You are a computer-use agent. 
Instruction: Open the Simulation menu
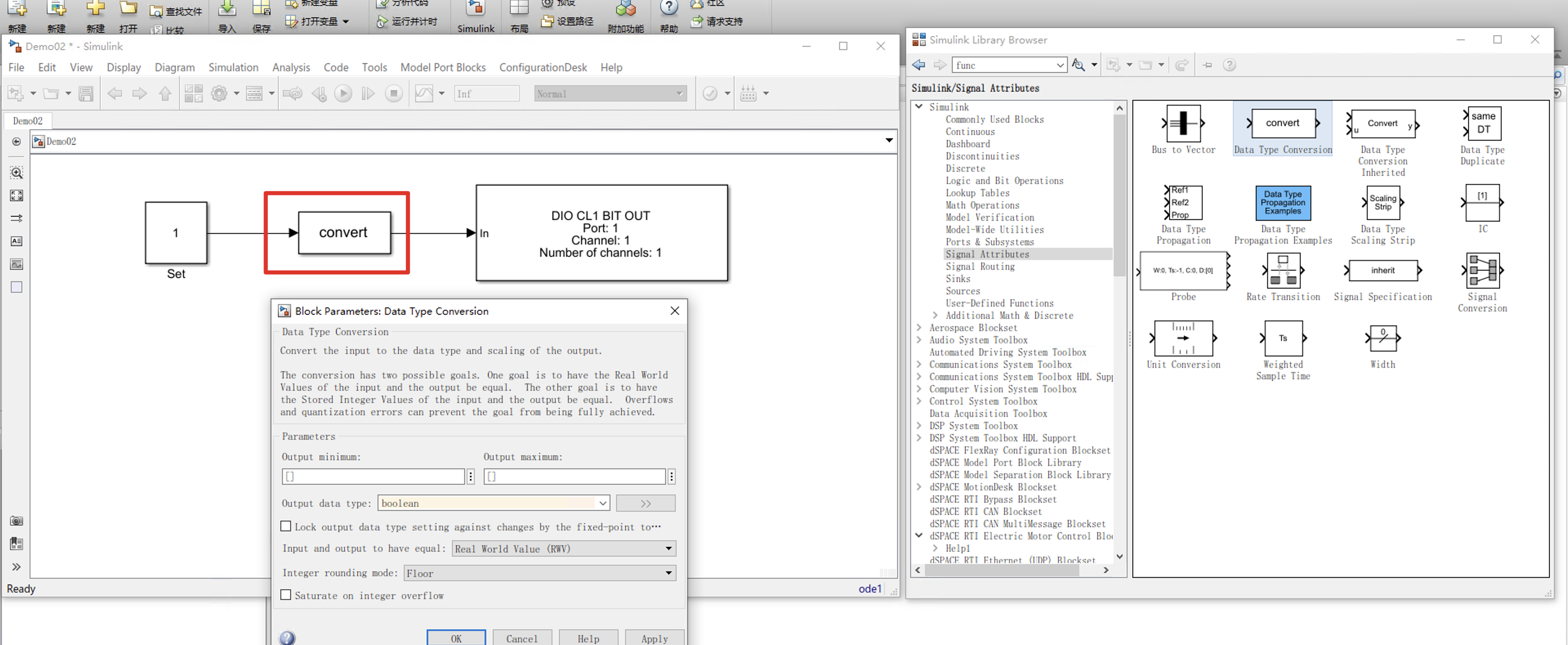pyautogui.click(x=233, y=67)
